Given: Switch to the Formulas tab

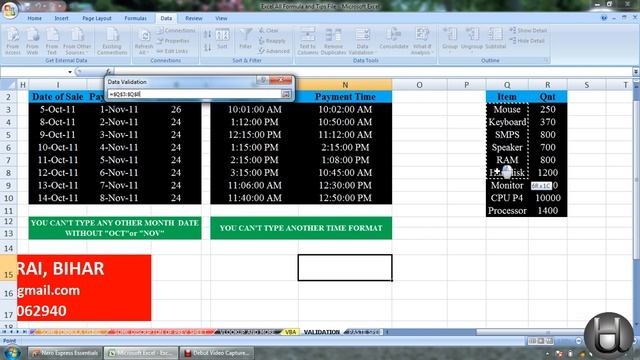Looking at the screenshot, I should pyautogui.click(x=136, y=18).
